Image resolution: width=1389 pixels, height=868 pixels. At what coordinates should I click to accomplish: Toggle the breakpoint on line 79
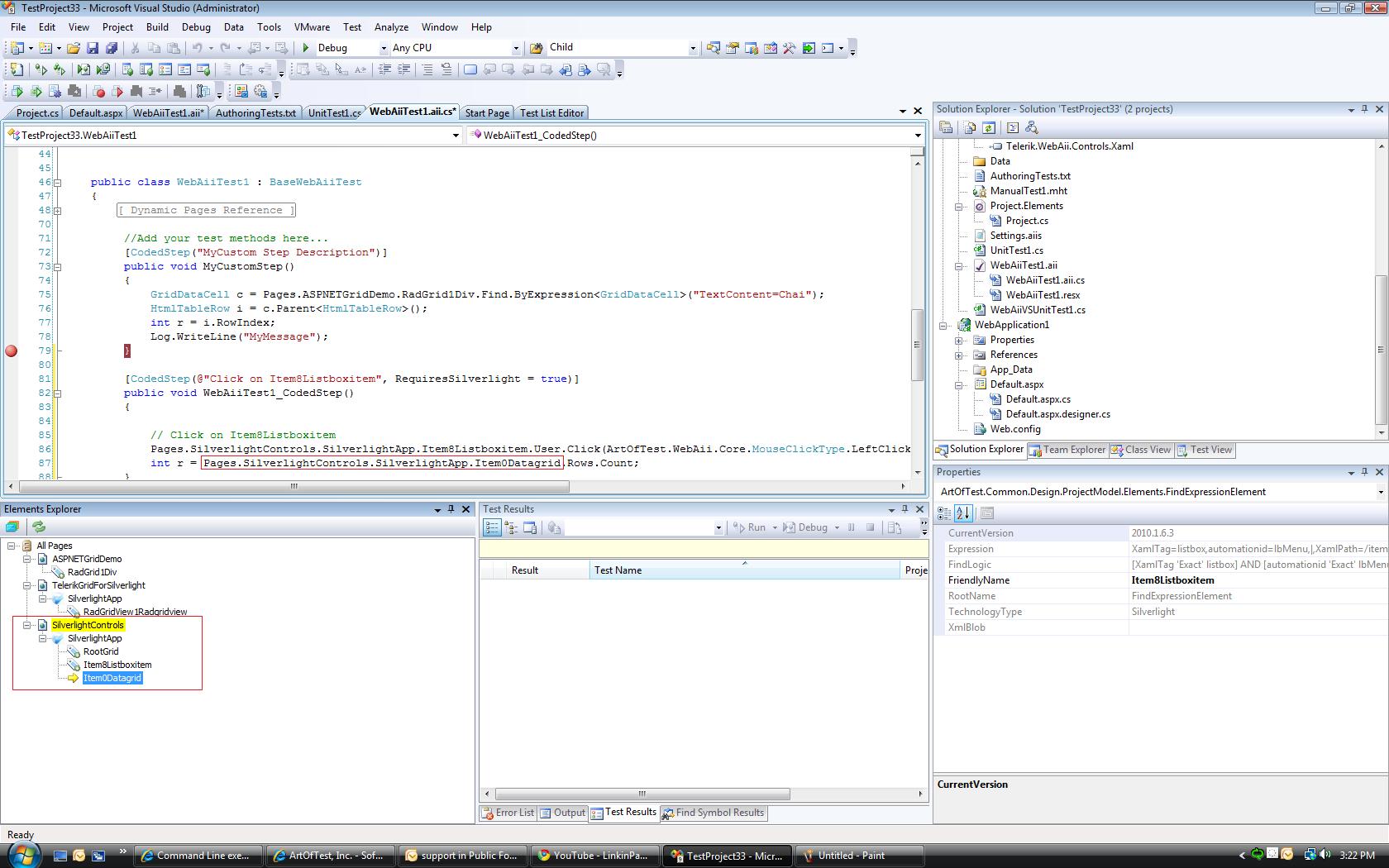coord(12,351)
